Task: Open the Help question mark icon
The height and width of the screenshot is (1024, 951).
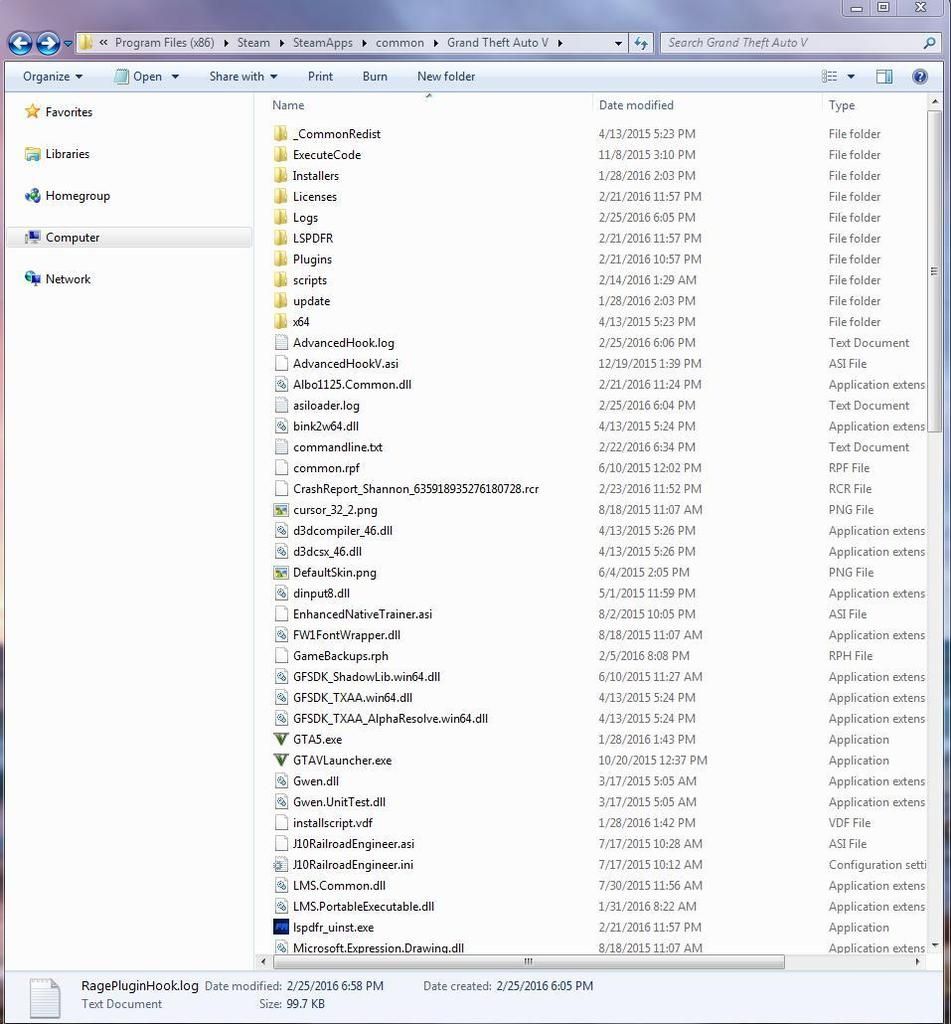Action: (919, 76)
